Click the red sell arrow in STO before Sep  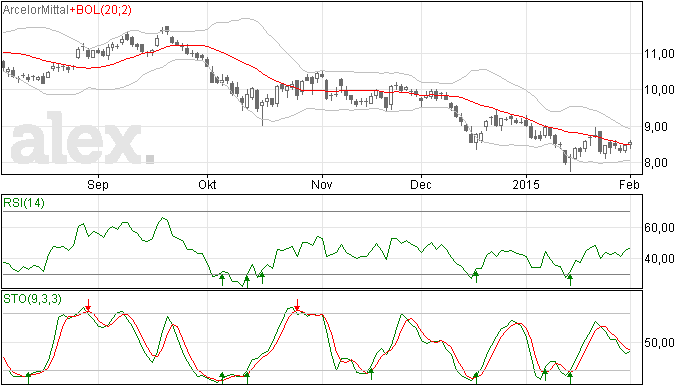coord(88,305)
